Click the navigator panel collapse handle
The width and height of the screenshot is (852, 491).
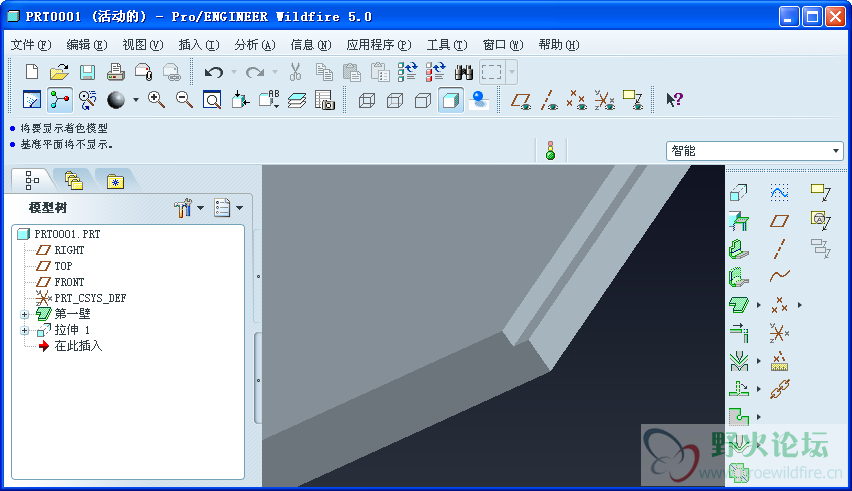point(258,378)
